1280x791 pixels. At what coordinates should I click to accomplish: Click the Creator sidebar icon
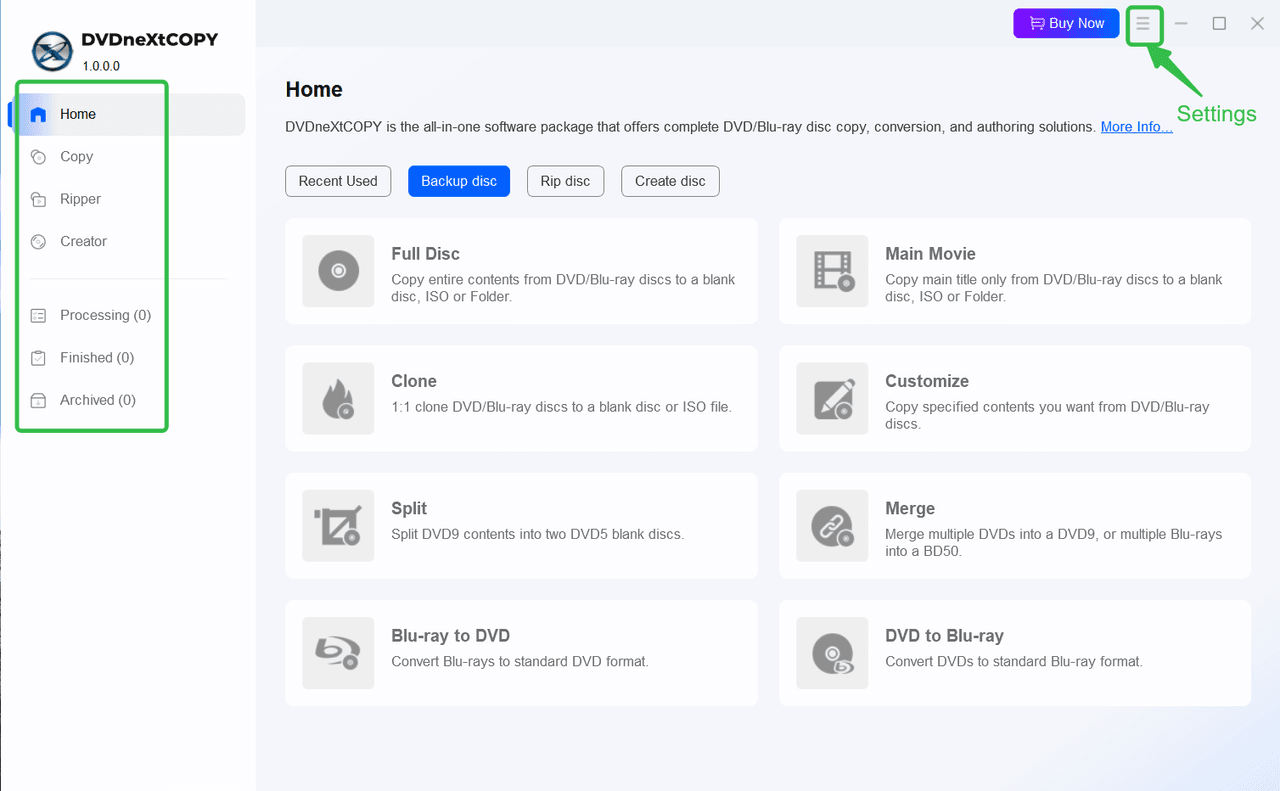pyautogui.click(x=38, y=241)
